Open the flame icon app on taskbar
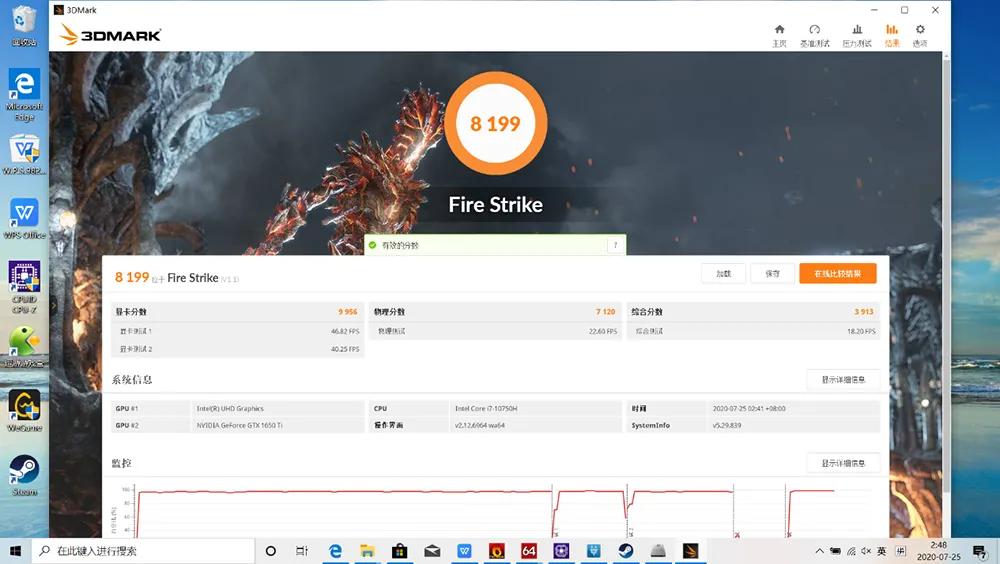 point(496,551)
